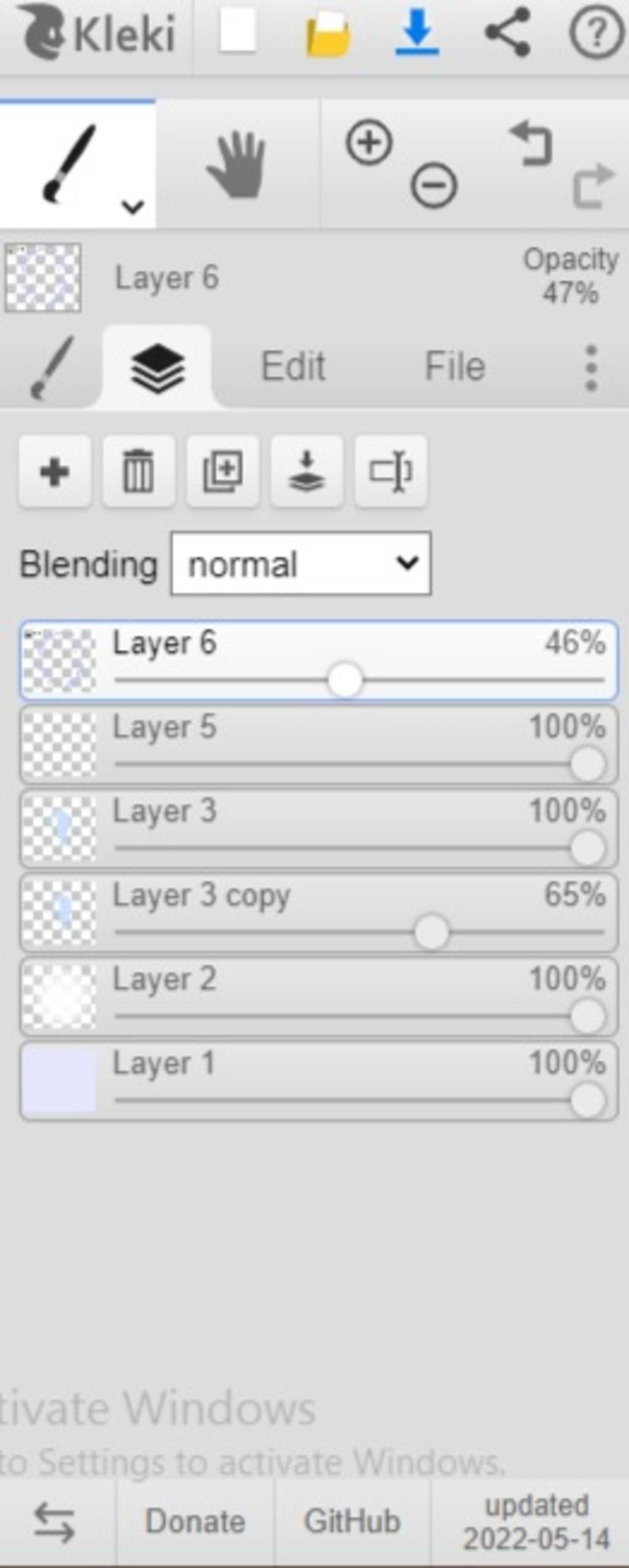Open the three-dot more menu

(x=591, y=368)
